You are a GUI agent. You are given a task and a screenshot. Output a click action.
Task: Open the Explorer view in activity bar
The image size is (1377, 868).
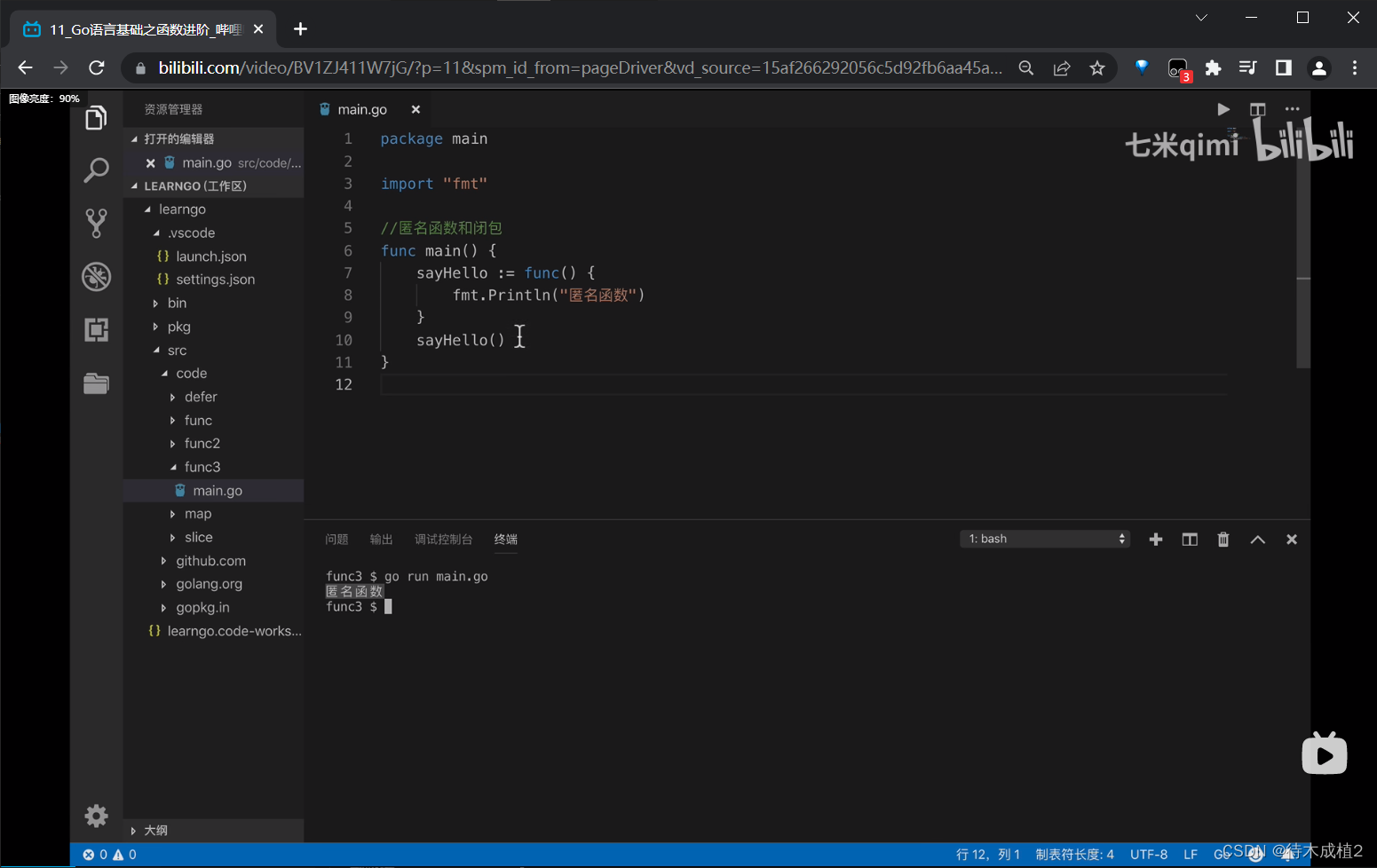click(x=96, y=117)
